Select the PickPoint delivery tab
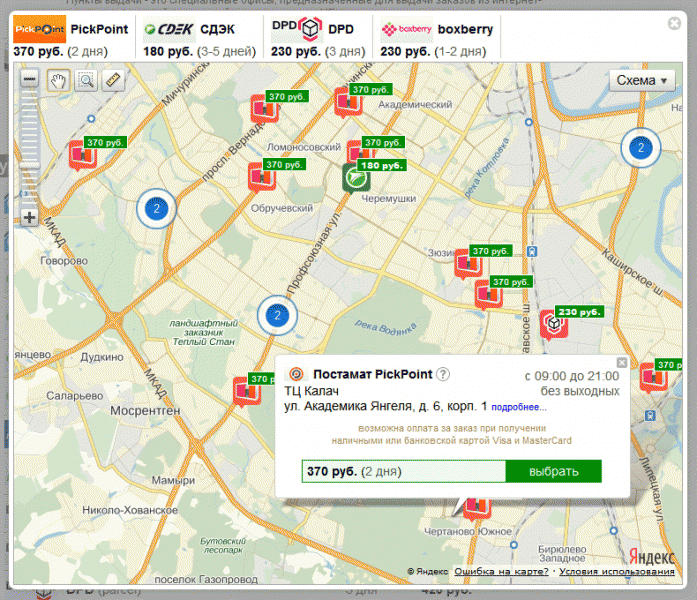 (71, 37)
